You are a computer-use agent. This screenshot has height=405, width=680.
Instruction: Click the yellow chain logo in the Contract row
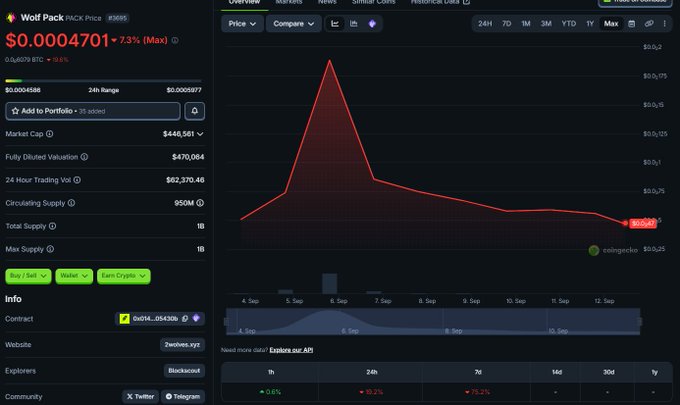(124, 319)
